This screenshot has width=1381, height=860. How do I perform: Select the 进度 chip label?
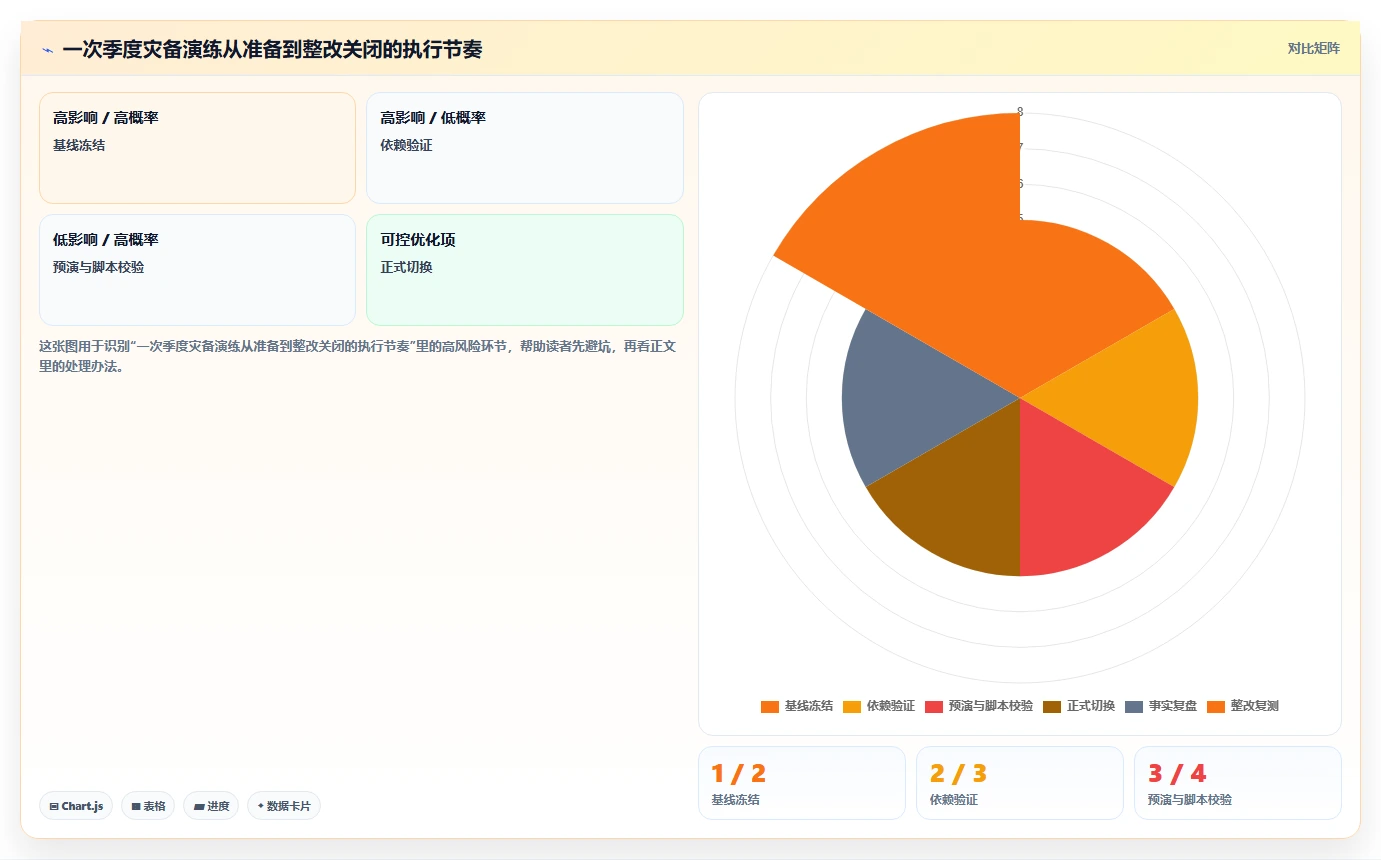(219, 806)
